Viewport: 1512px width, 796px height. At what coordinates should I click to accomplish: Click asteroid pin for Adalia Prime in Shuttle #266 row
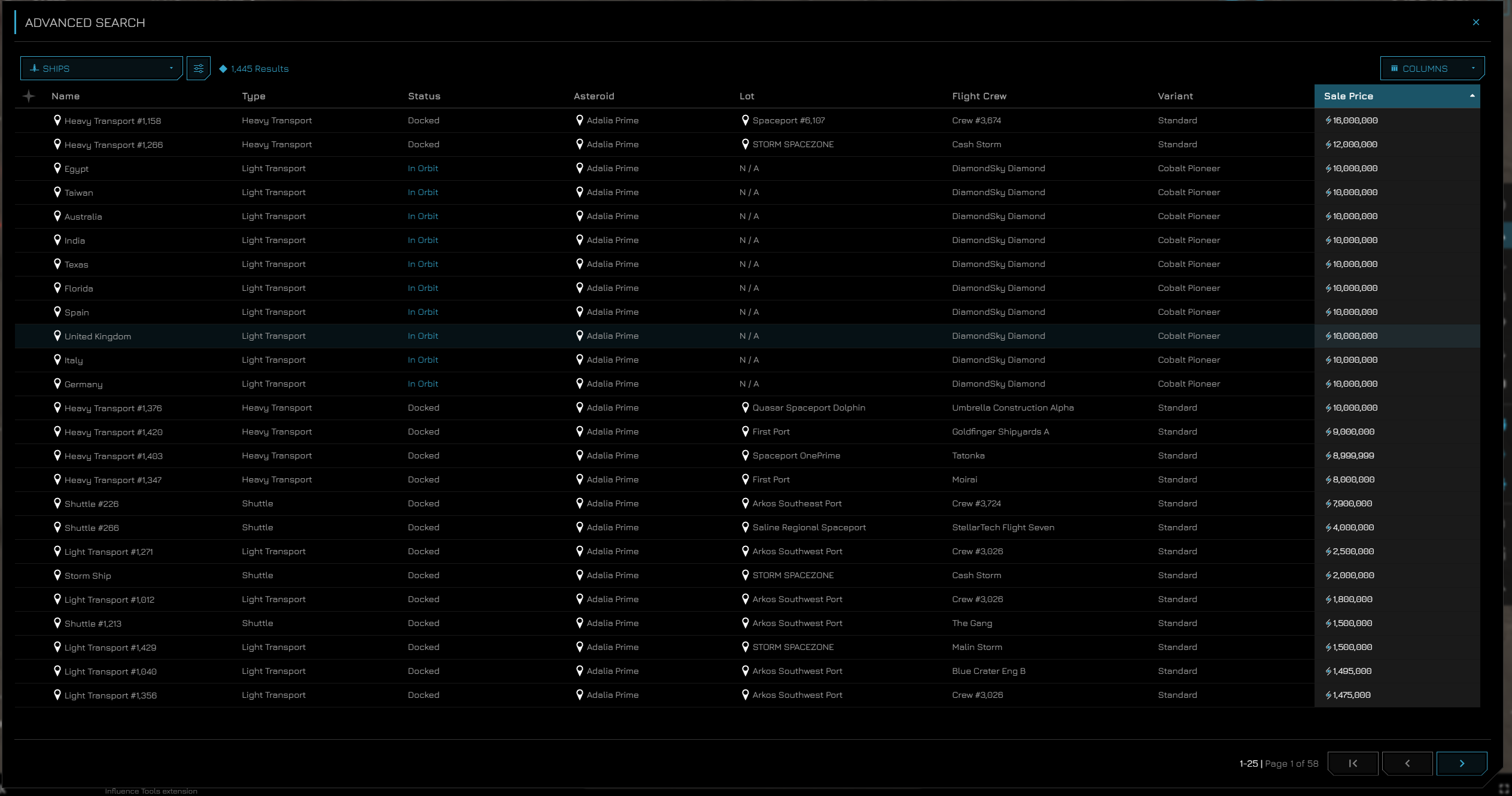pos(579,527)
